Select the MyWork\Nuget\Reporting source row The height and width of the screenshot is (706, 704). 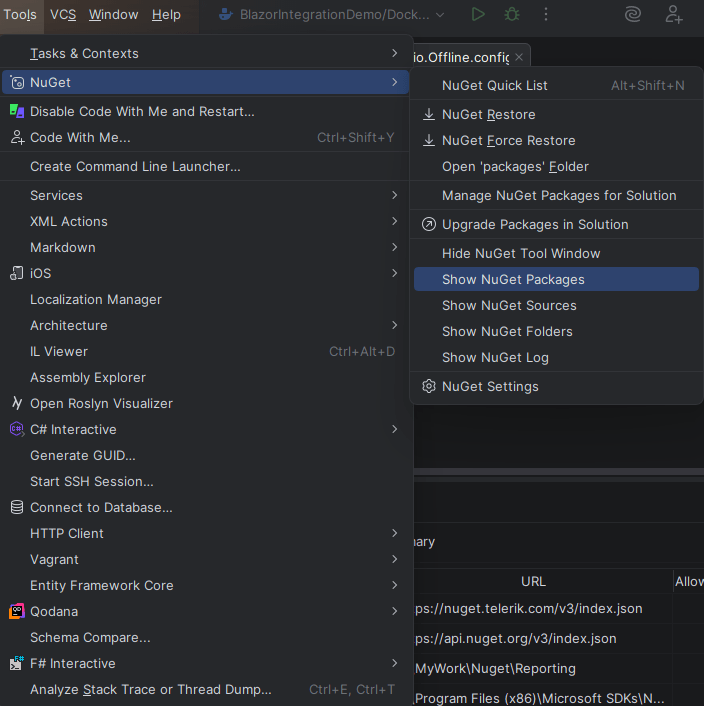point(495,669)
